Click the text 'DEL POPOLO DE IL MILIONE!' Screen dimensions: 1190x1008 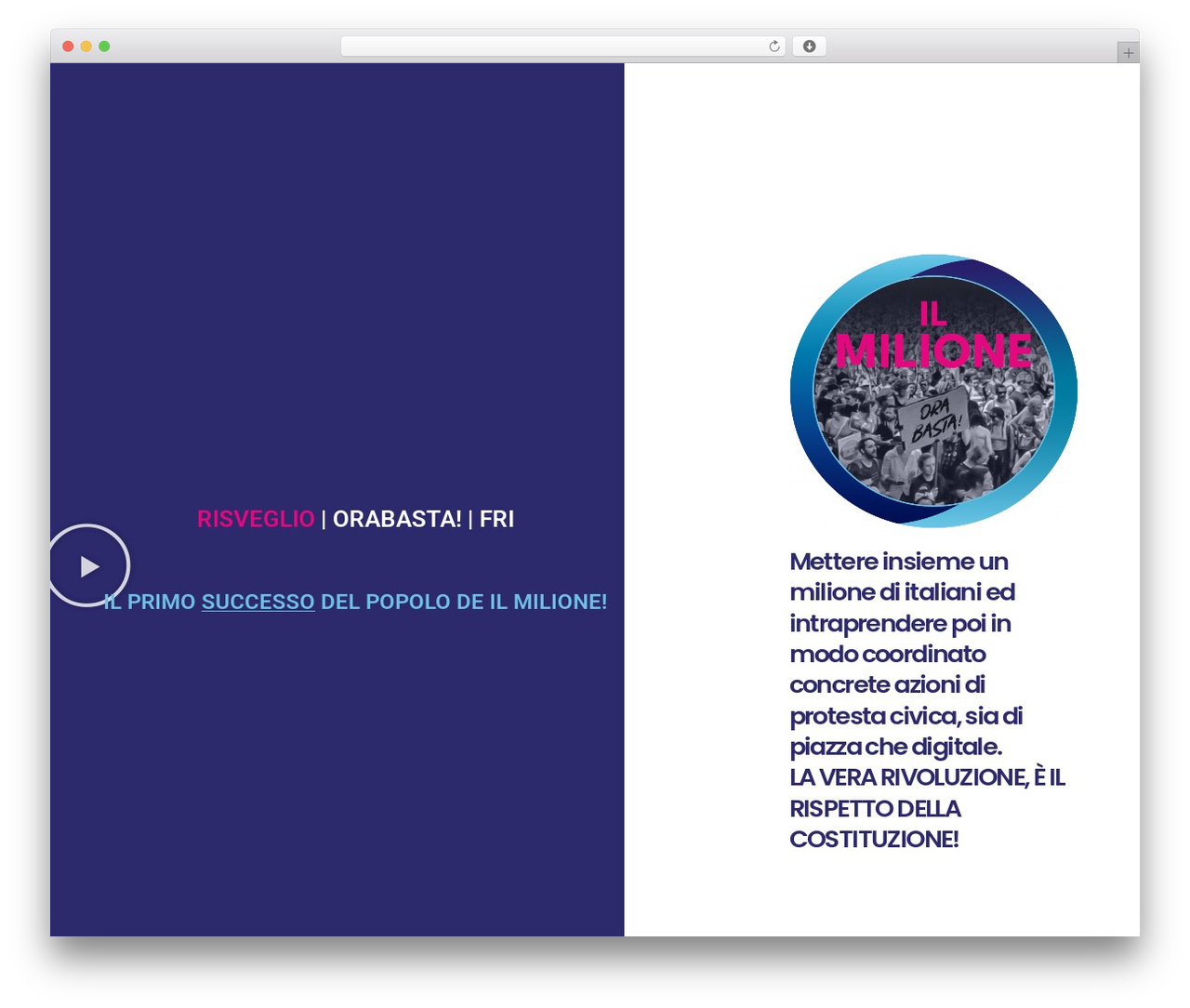(x=464, y=602)
